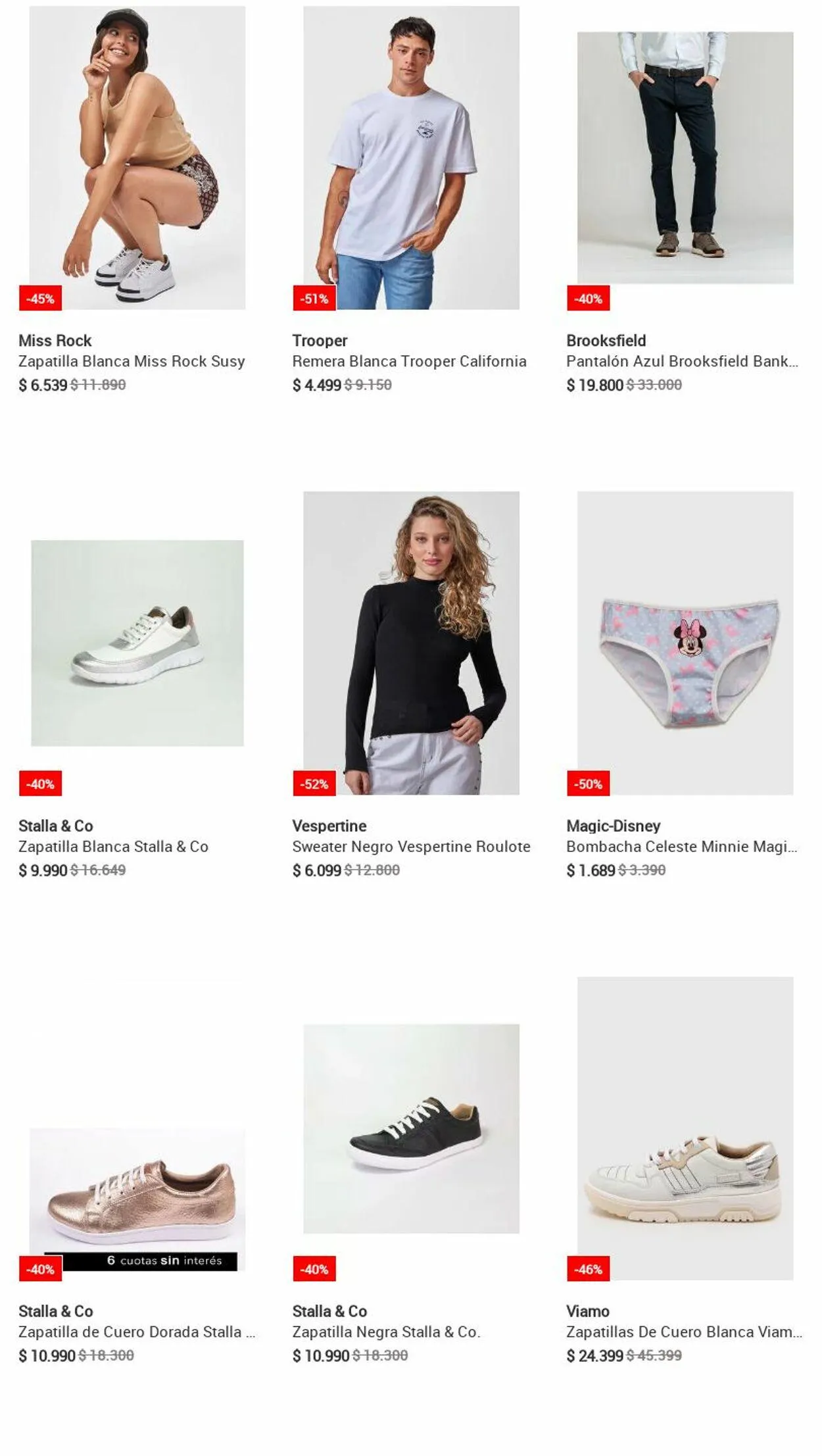View the Minnie Mouse underwear image
The image size is (822, 1456).
coord(685,643)
